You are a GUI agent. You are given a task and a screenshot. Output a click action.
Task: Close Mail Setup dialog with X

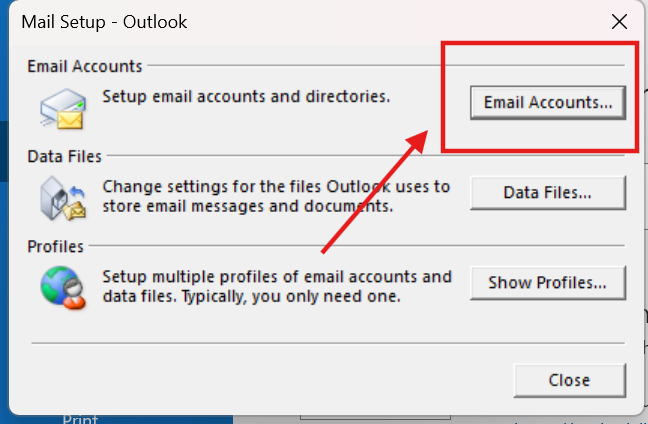[x=619, y=22]
